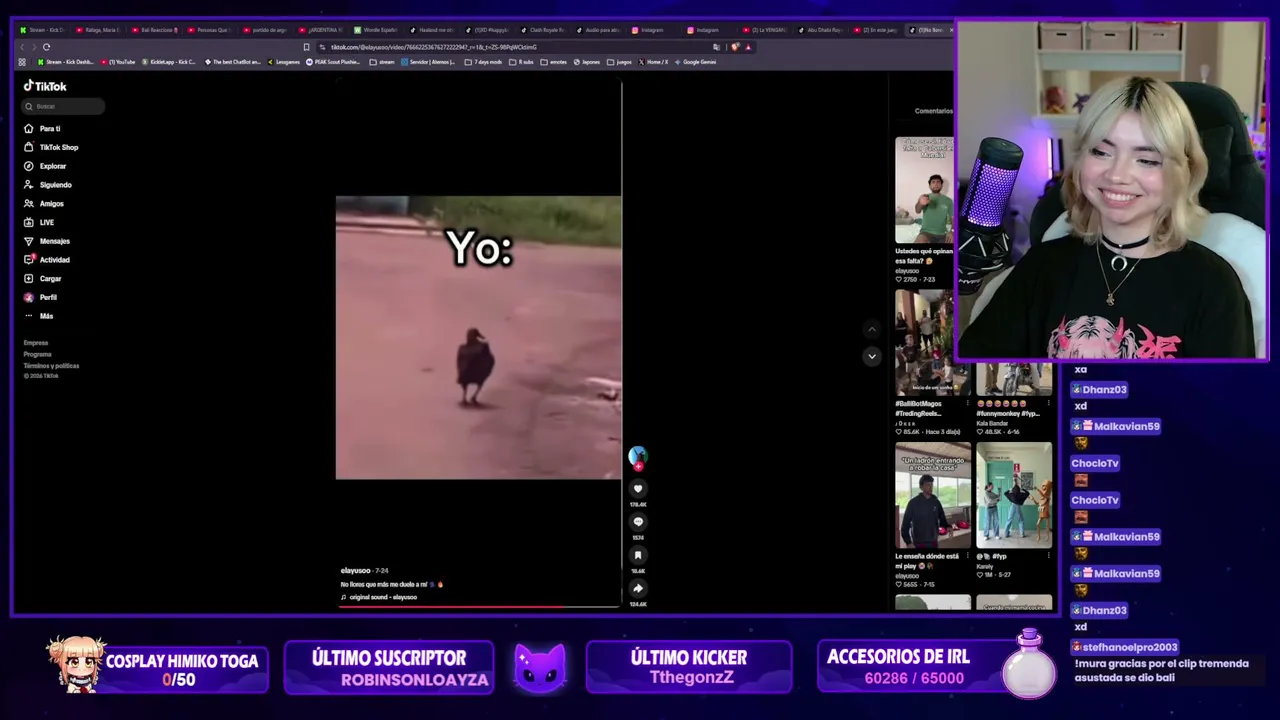Open the Lessgames bookmark
Viewport: 1280px width, 720px height.
click(x=284, y=62)
